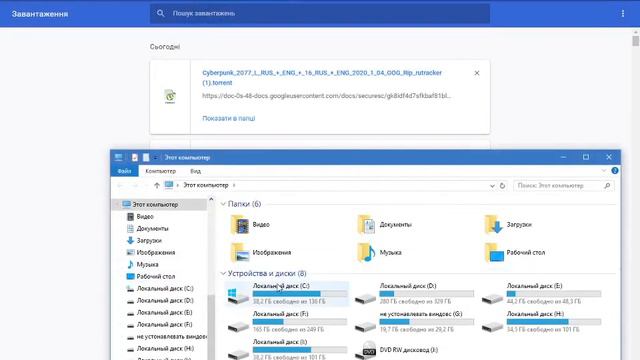Select the Локальный диск (C:) drive icon
This screenshot has height=360, width=640.
(x=238, y=296)
